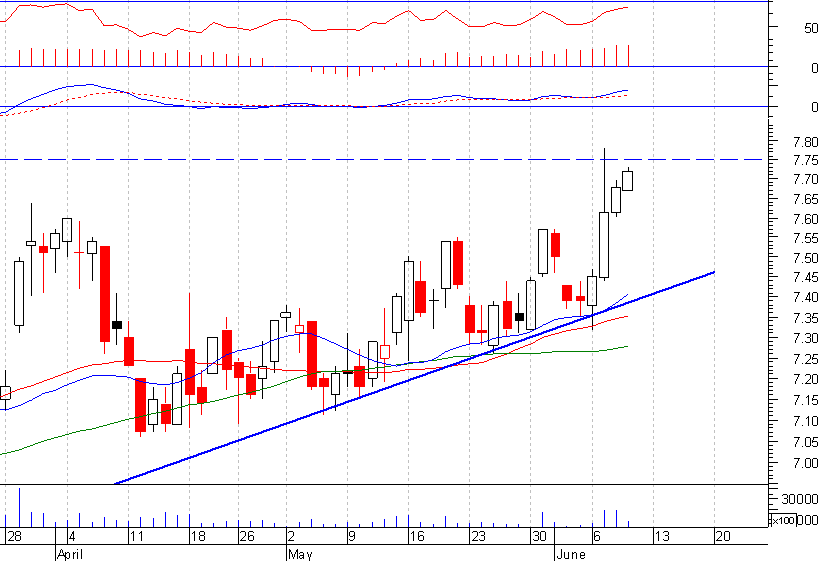Click the date label 16
The height and width of the screenshot is (561, 823).
417,536
